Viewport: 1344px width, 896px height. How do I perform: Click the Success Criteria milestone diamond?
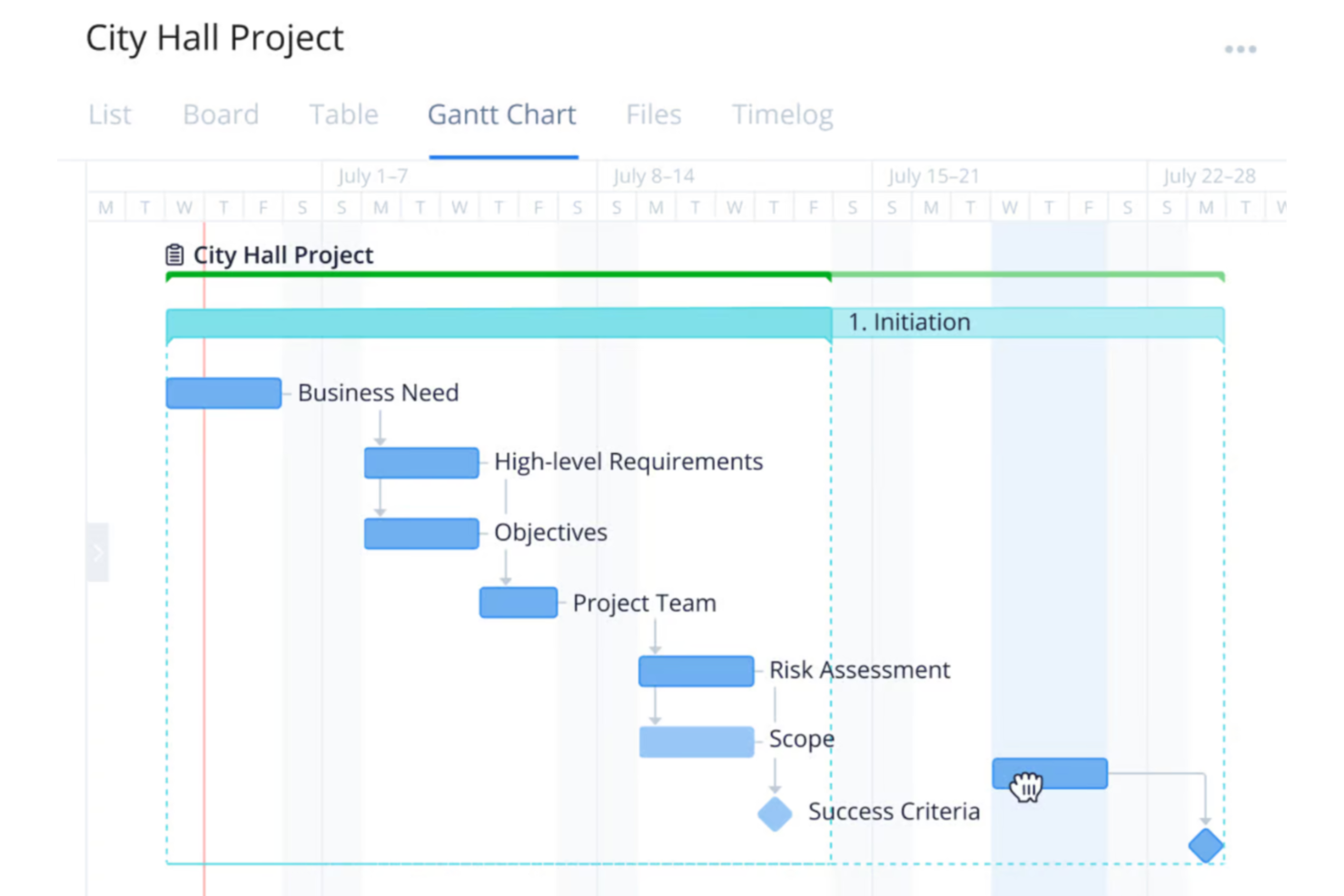coord(775,813)
